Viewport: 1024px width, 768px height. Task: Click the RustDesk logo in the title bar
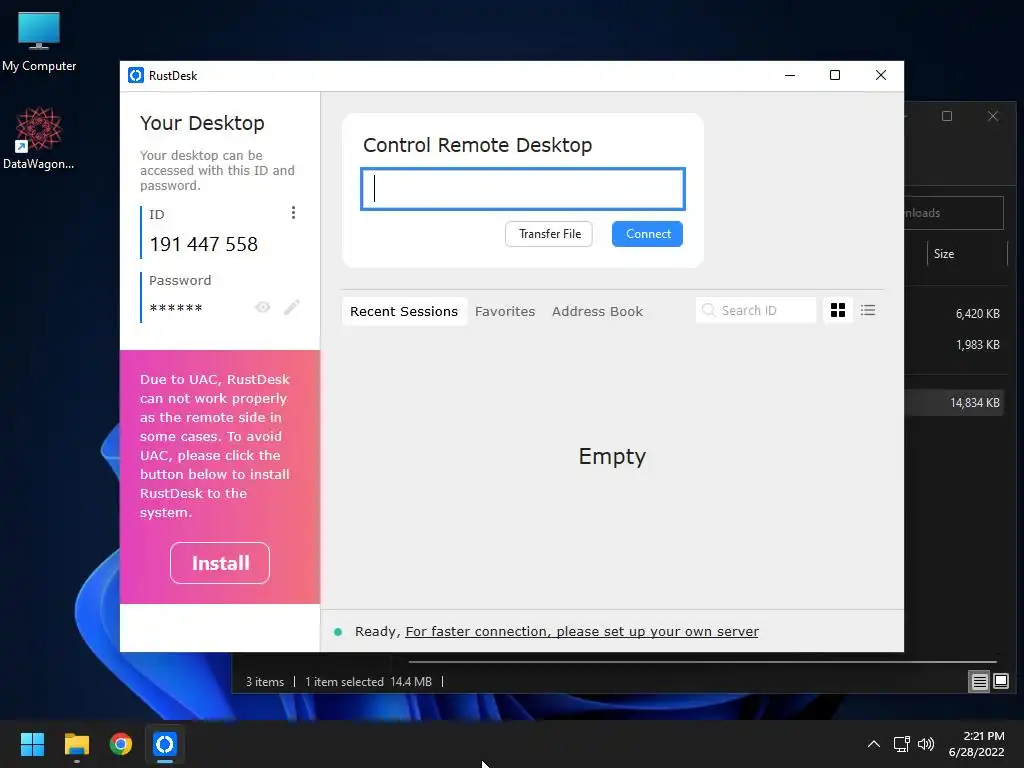(136, 75)
